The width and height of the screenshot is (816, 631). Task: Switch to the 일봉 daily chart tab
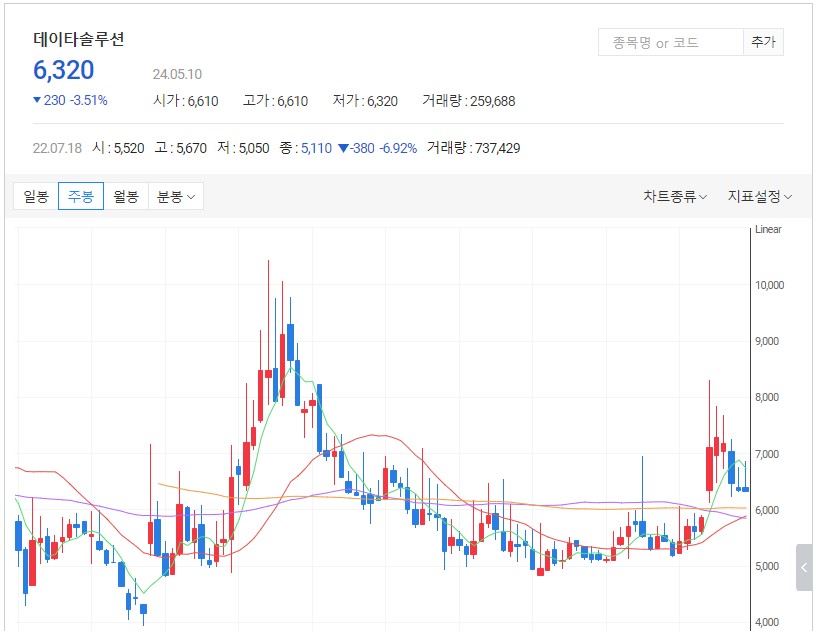click(36, 197)
